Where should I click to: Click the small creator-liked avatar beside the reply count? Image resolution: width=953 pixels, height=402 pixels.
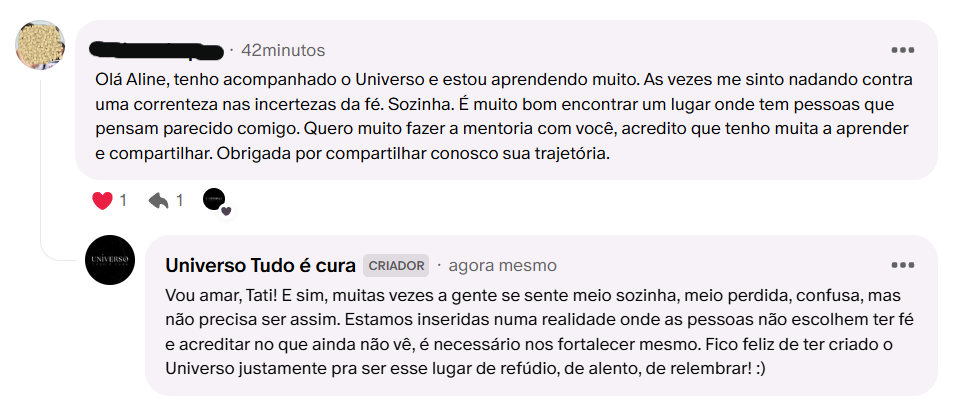214,199
